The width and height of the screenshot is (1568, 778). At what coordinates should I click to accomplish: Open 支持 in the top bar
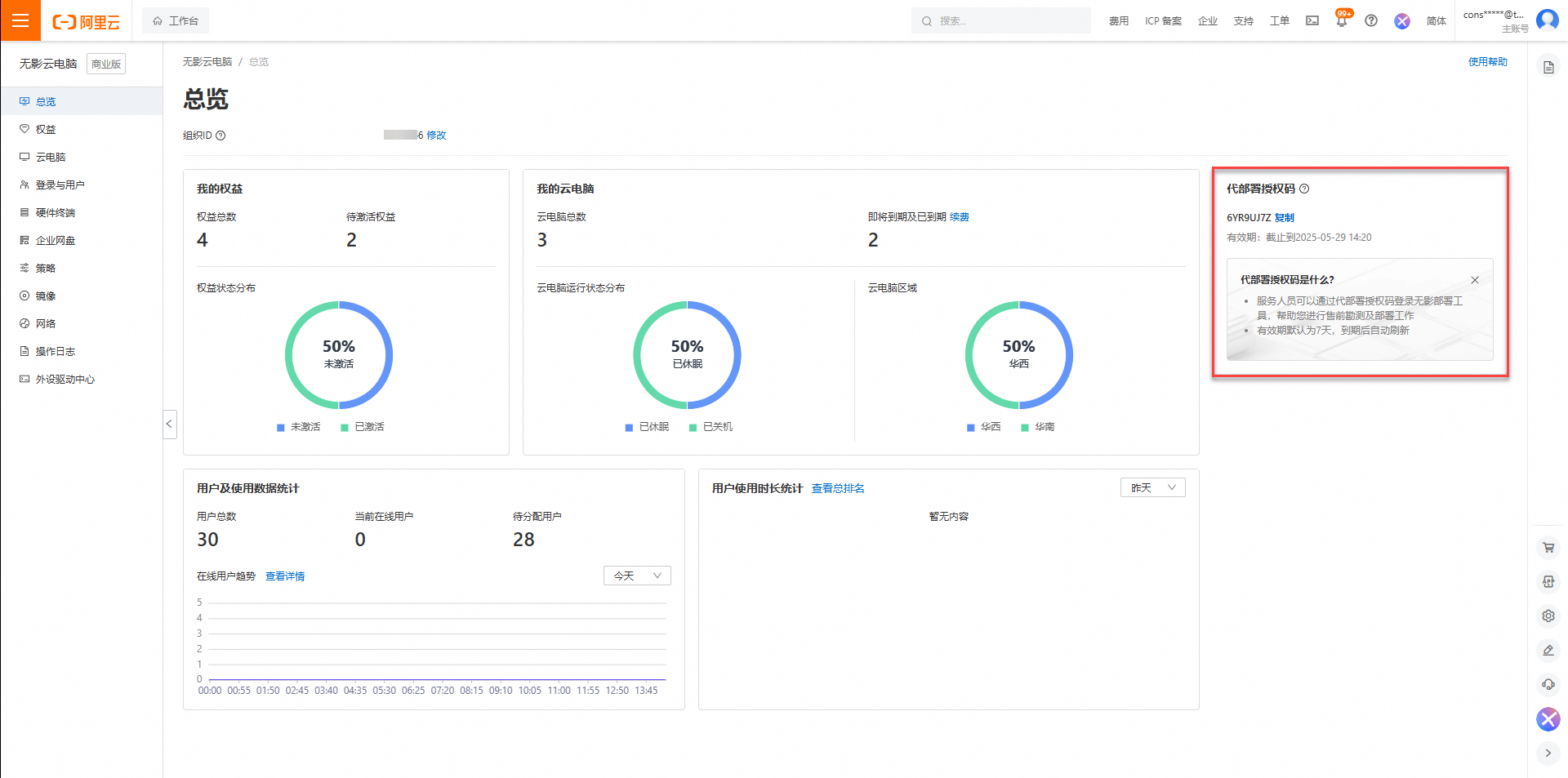[1244, 21]
